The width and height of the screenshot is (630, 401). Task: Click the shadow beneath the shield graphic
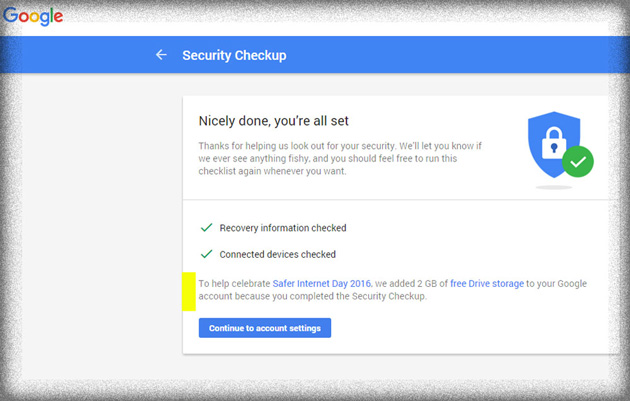click(x=553, y=186)
